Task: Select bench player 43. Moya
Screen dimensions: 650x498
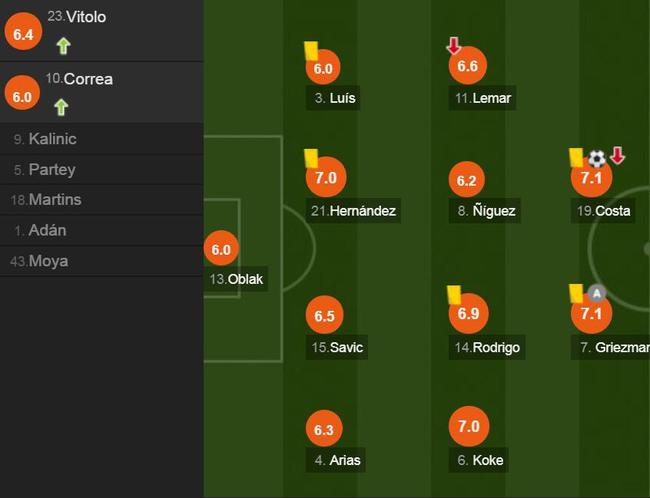Action: tap(102, 261)
